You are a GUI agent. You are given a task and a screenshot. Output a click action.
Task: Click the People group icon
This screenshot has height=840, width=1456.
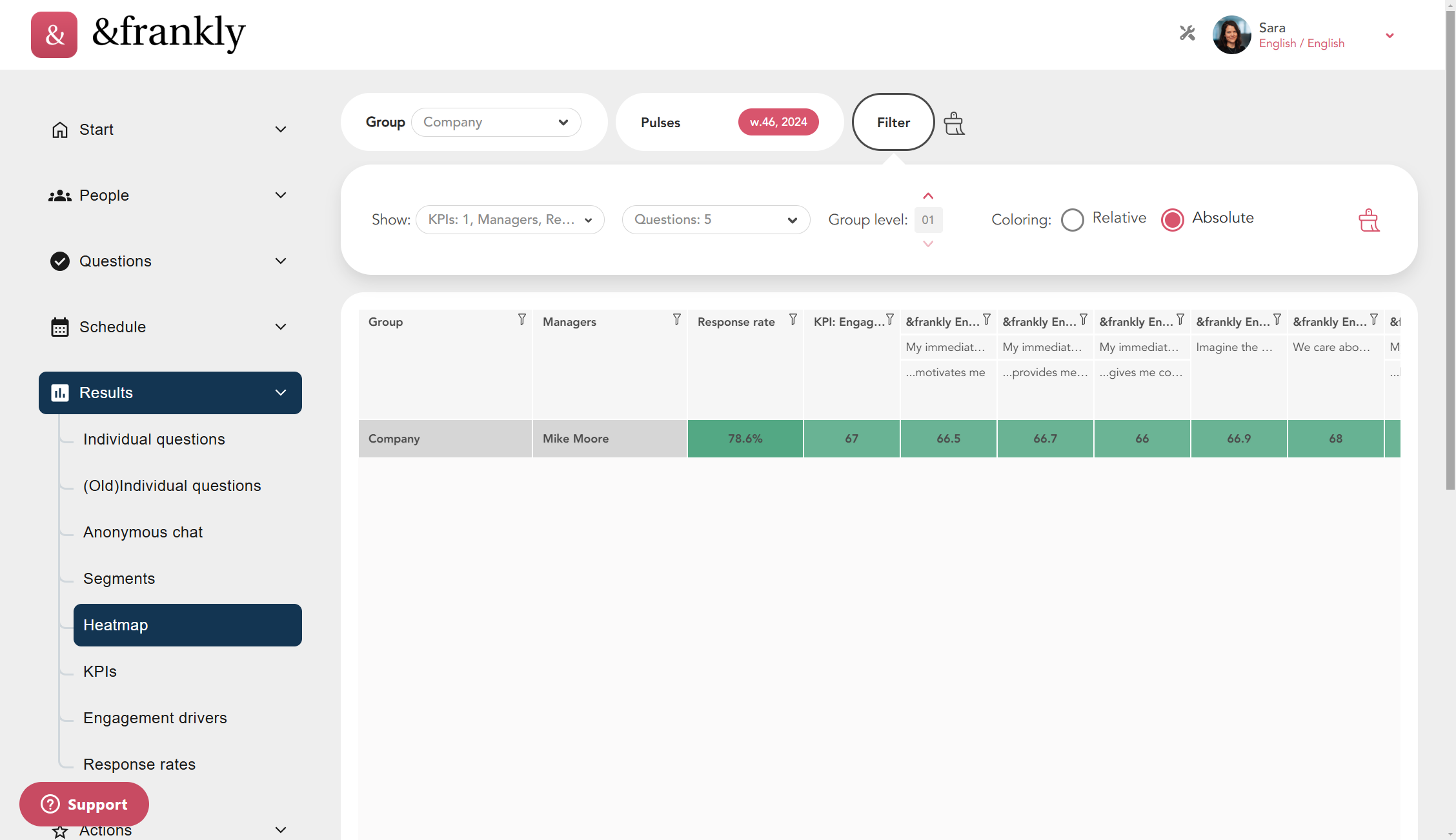60,195
